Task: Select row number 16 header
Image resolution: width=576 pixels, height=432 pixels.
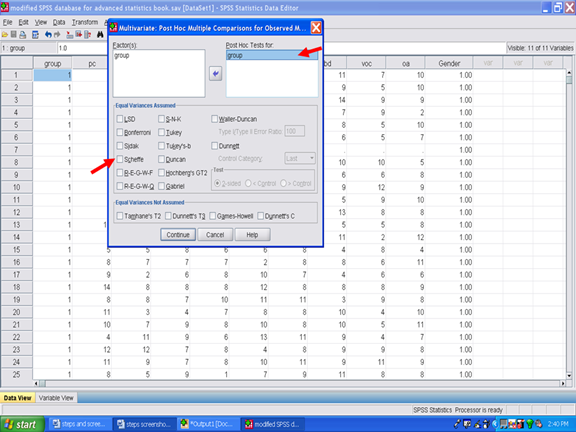Action: pos(17,262)
